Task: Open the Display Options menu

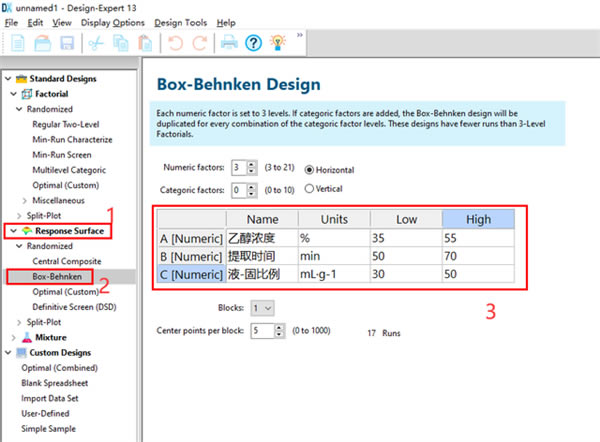Action: pyautogui.click(x=112, y=22)
